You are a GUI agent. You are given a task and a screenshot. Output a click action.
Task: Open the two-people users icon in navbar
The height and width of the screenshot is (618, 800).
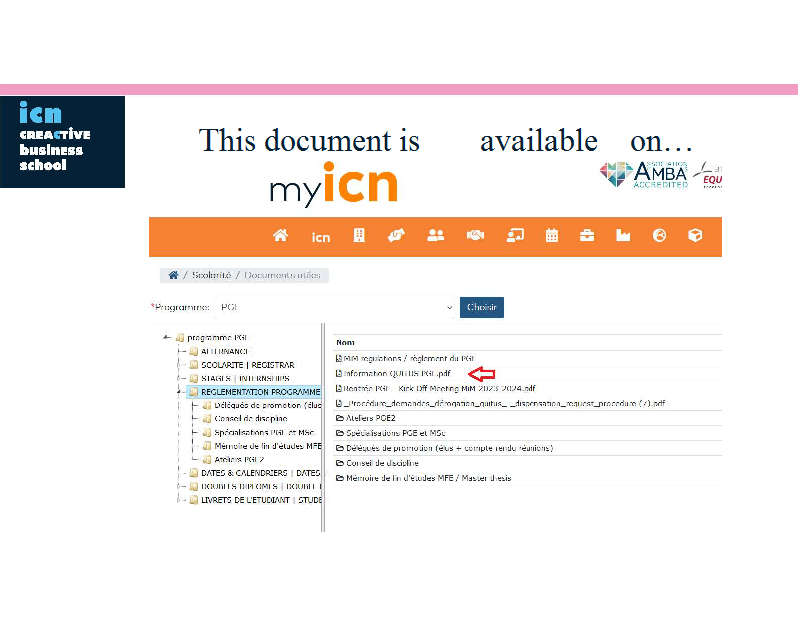[x=435, y=235]
